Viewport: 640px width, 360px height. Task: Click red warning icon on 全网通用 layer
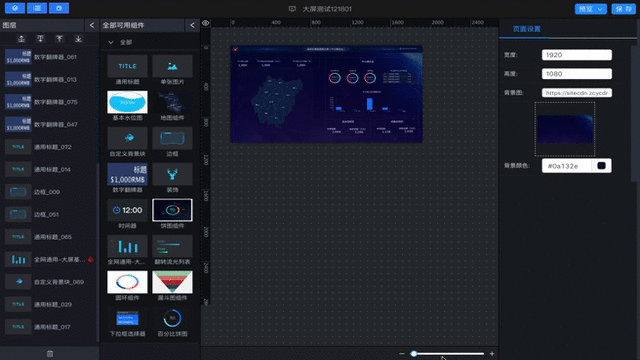91,260
